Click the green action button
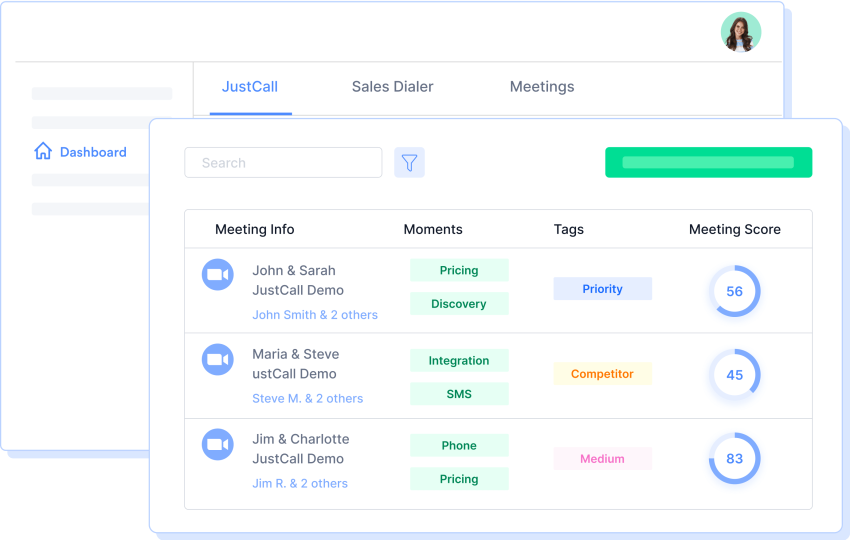Screen dimensions: 850x540 [x=709, y=162]
